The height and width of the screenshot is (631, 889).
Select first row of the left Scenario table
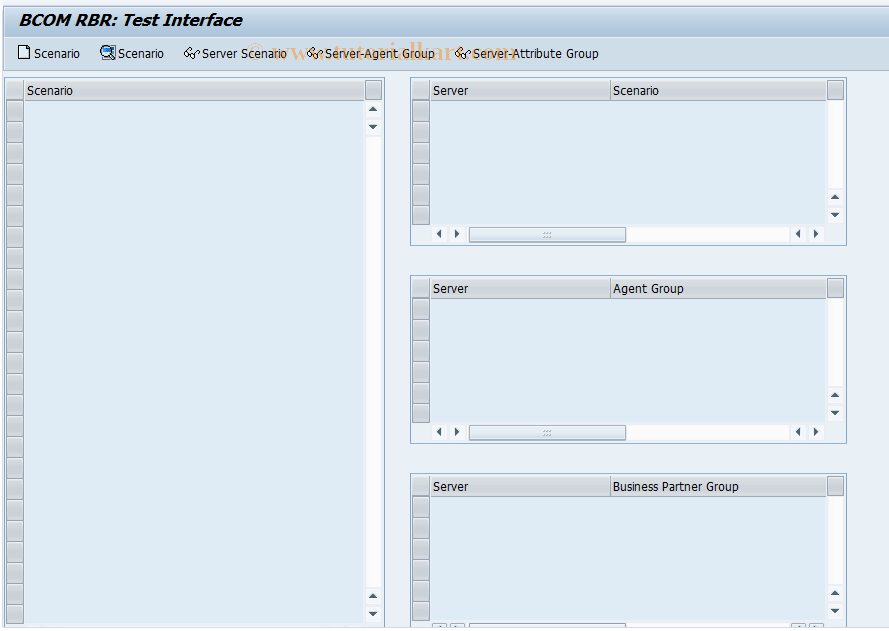[x=15, y=111]
